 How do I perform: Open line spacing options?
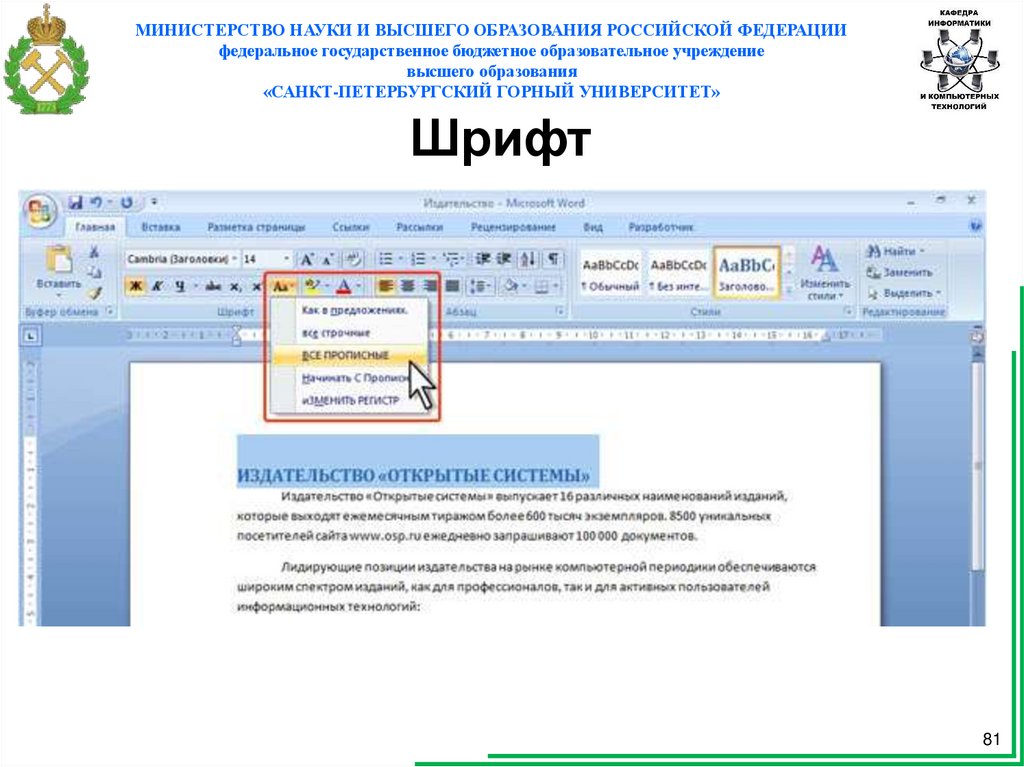(x=481, y=286)
